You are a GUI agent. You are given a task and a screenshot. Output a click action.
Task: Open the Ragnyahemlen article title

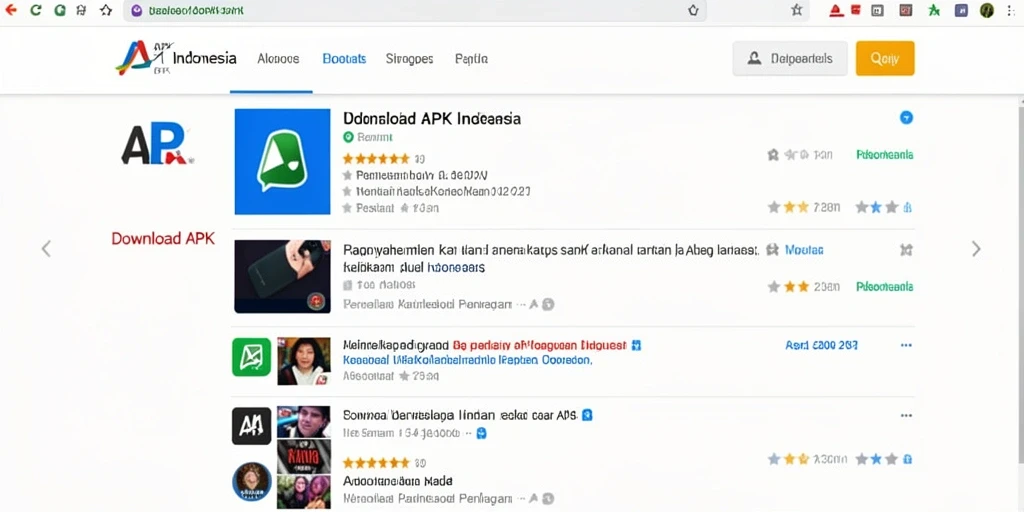coord(551,259)
